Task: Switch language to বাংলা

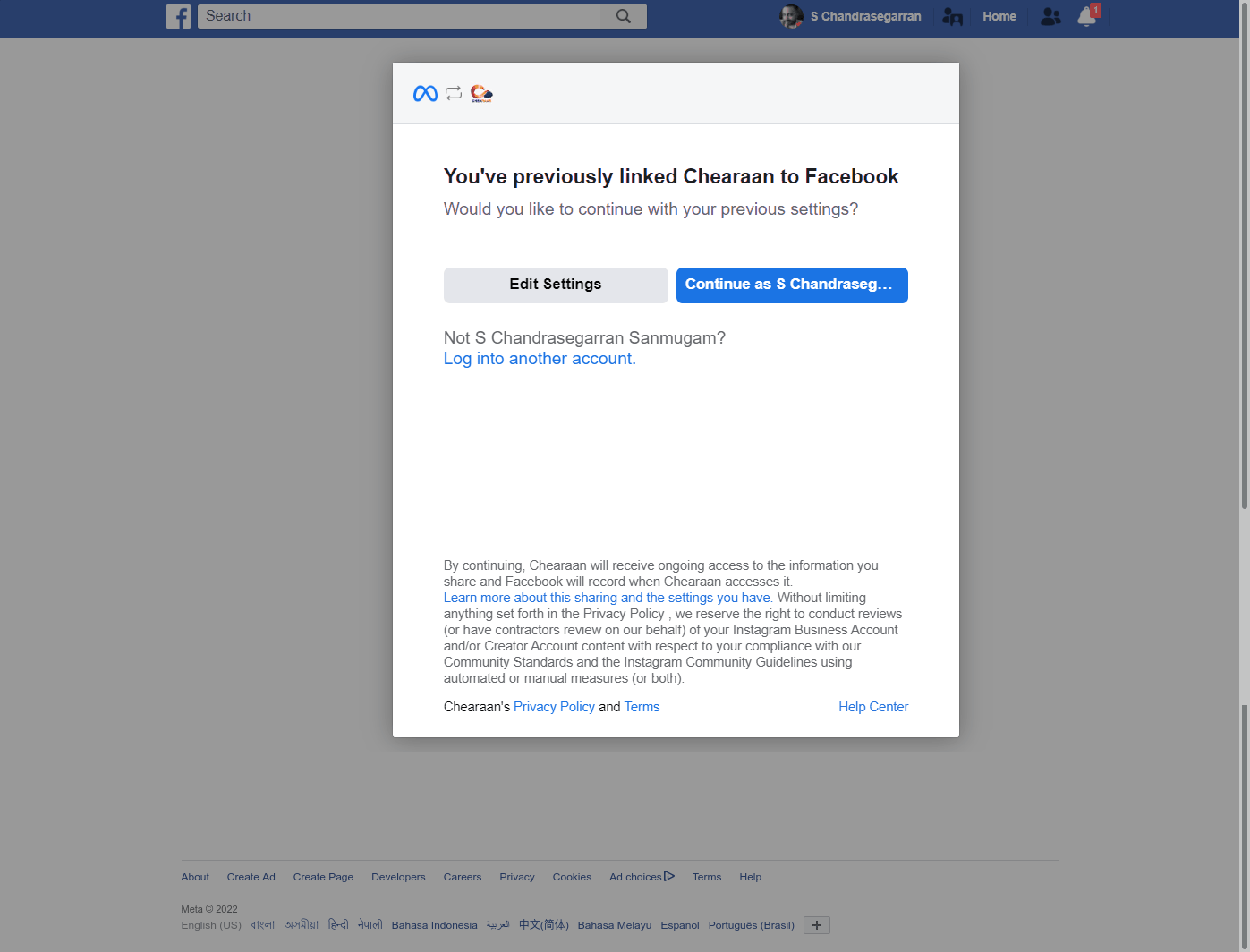Action: point(262,925)
